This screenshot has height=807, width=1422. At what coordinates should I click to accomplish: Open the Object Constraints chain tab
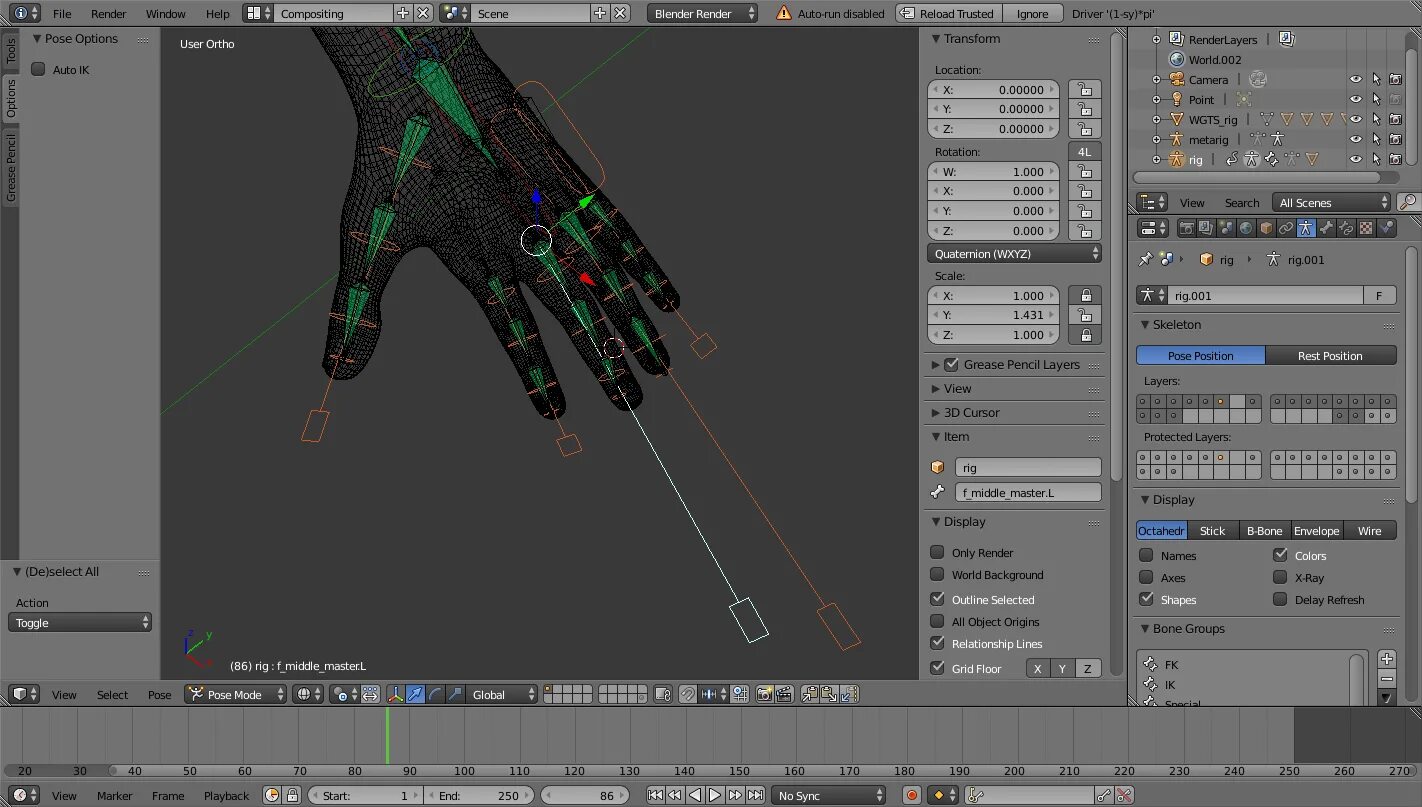tap(1286, 228)
